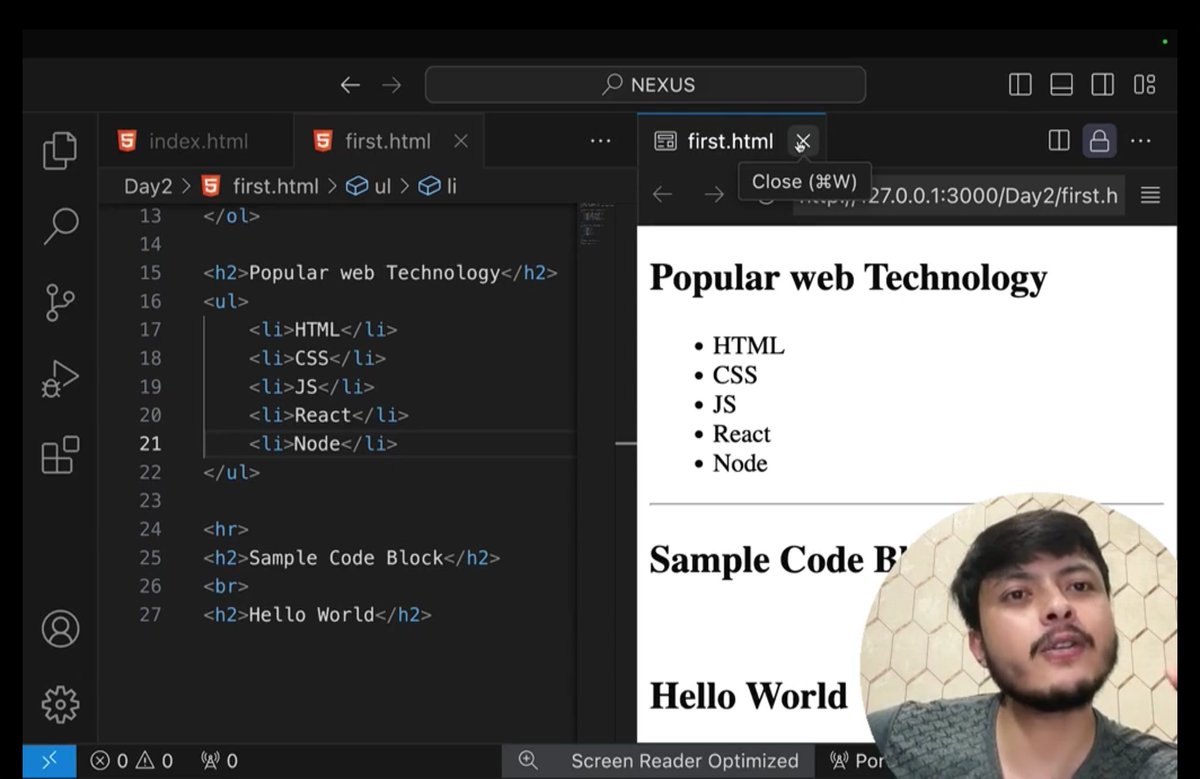Open preview hamburger menu
The height and width of the screenshot is (779, 1200).
click(x=1151, y=195)
